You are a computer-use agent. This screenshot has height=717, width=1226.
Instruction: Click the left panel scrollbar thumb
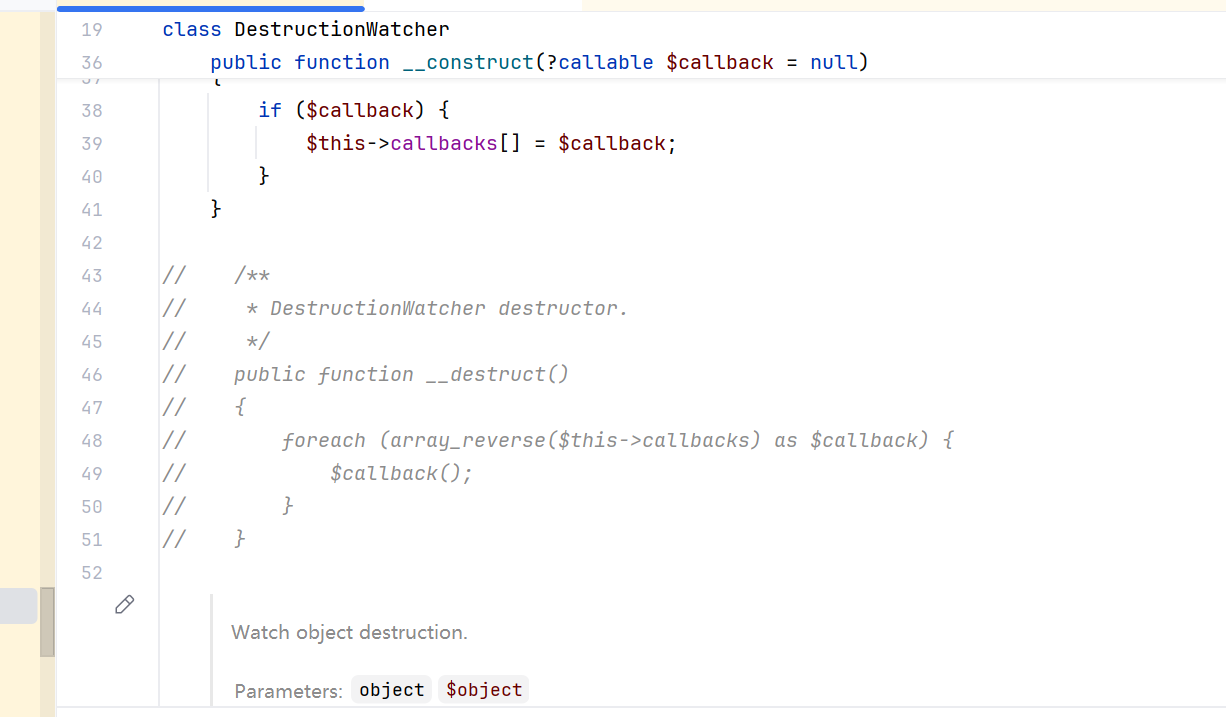click(47, 621)
